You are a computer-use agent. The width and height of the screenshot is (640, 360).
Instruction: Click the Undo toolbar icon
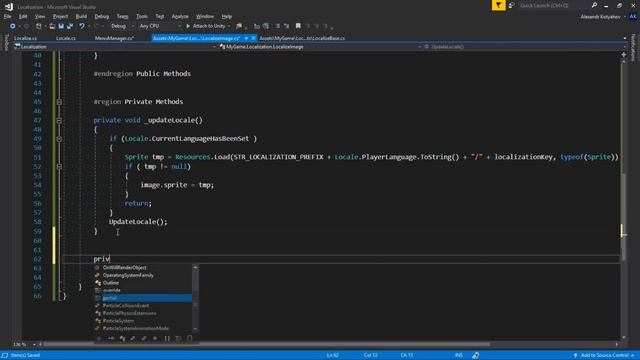(x=82, y=26)
